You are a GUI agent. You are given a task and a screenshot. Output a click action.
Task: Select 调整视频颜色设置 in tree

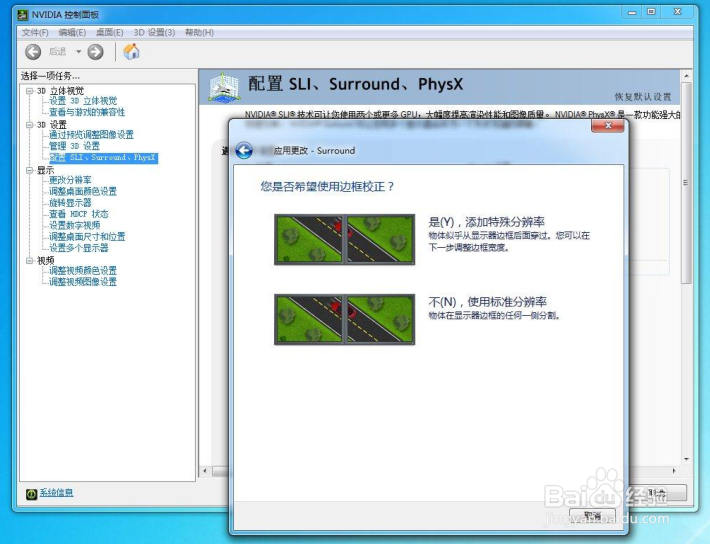[x=83, y=271]
